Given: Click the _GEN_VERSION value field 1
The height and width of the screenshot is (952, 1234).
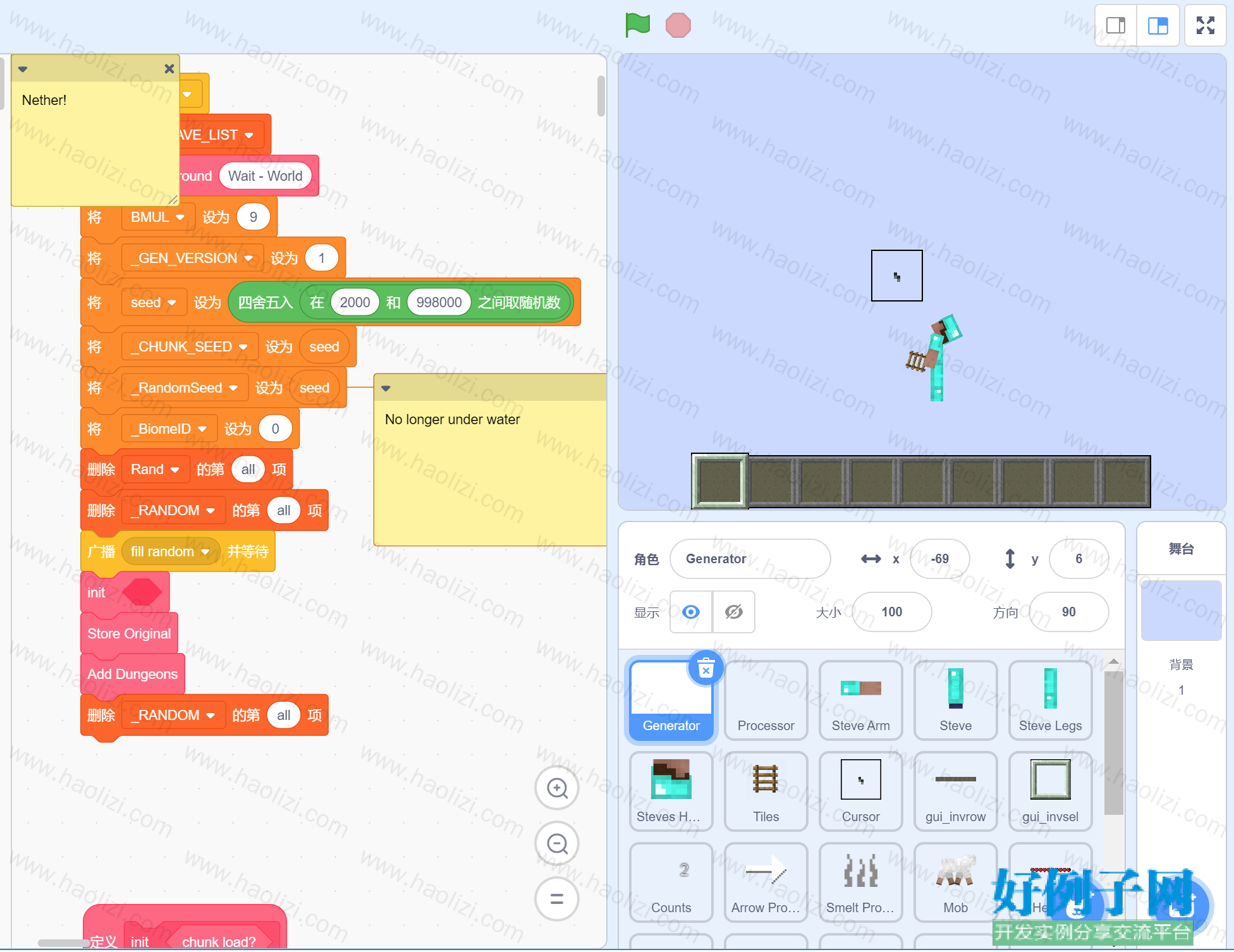Looking at the screenshot, I should pyautogui.click(x=322, y=259).
